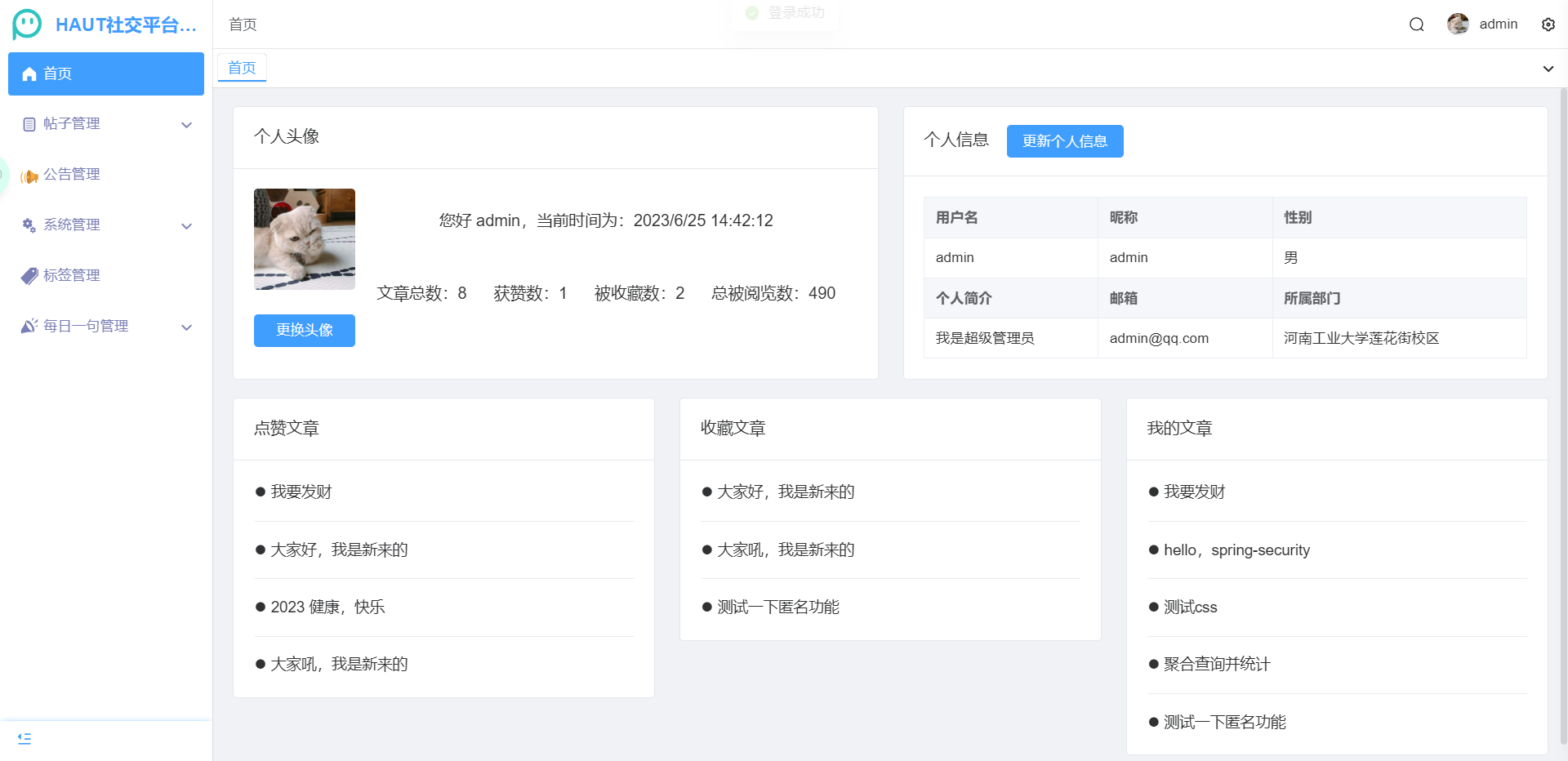Open the tab actions dropdown arrow

[x=1548, y=69]
